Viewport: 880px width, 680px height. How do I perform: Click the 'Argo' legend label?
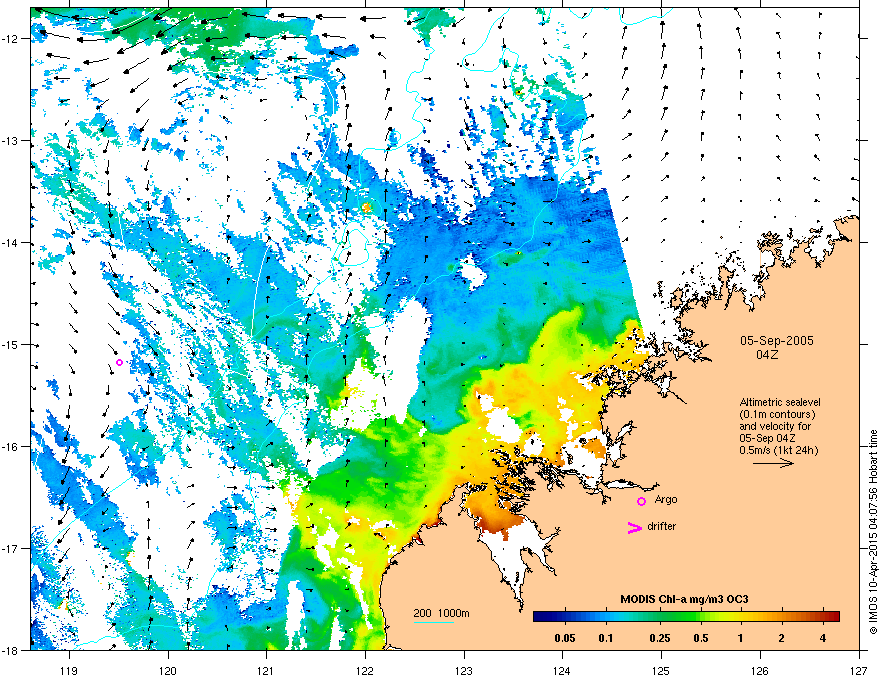(x=666, y=499)
